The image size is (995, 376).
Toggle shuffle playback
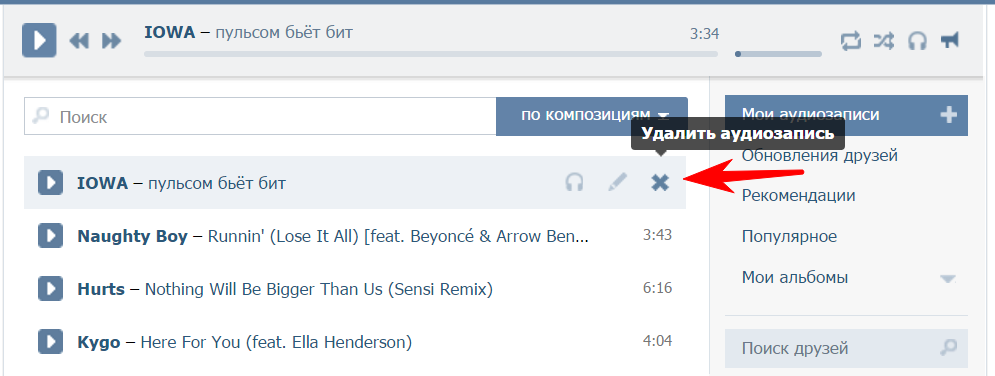(883, 41)
